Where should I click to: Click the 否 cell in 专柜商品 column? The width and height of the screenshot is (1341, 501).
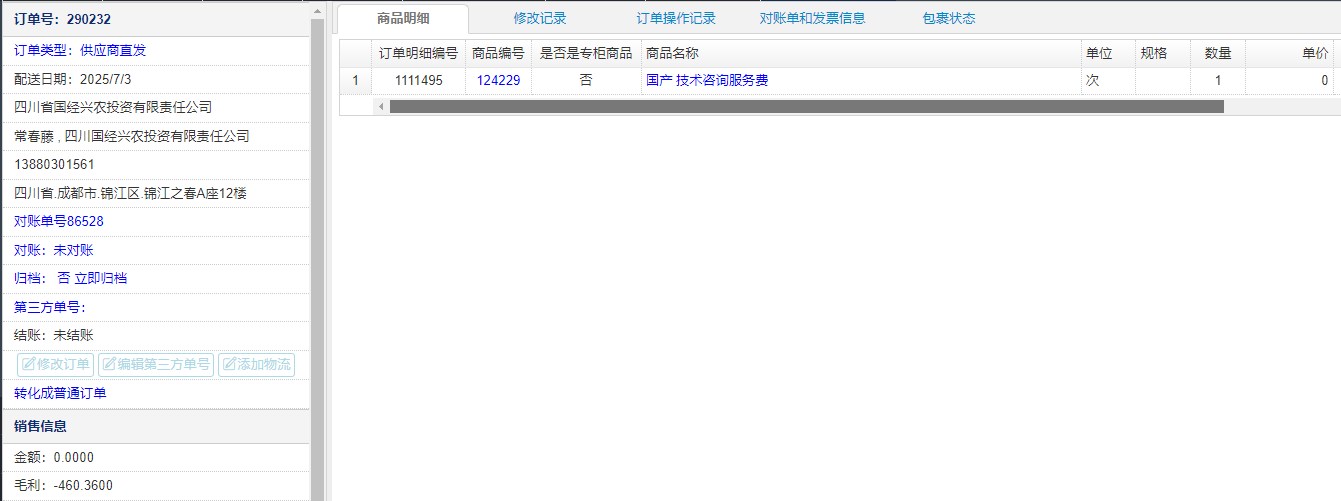(x=586, y=81)
